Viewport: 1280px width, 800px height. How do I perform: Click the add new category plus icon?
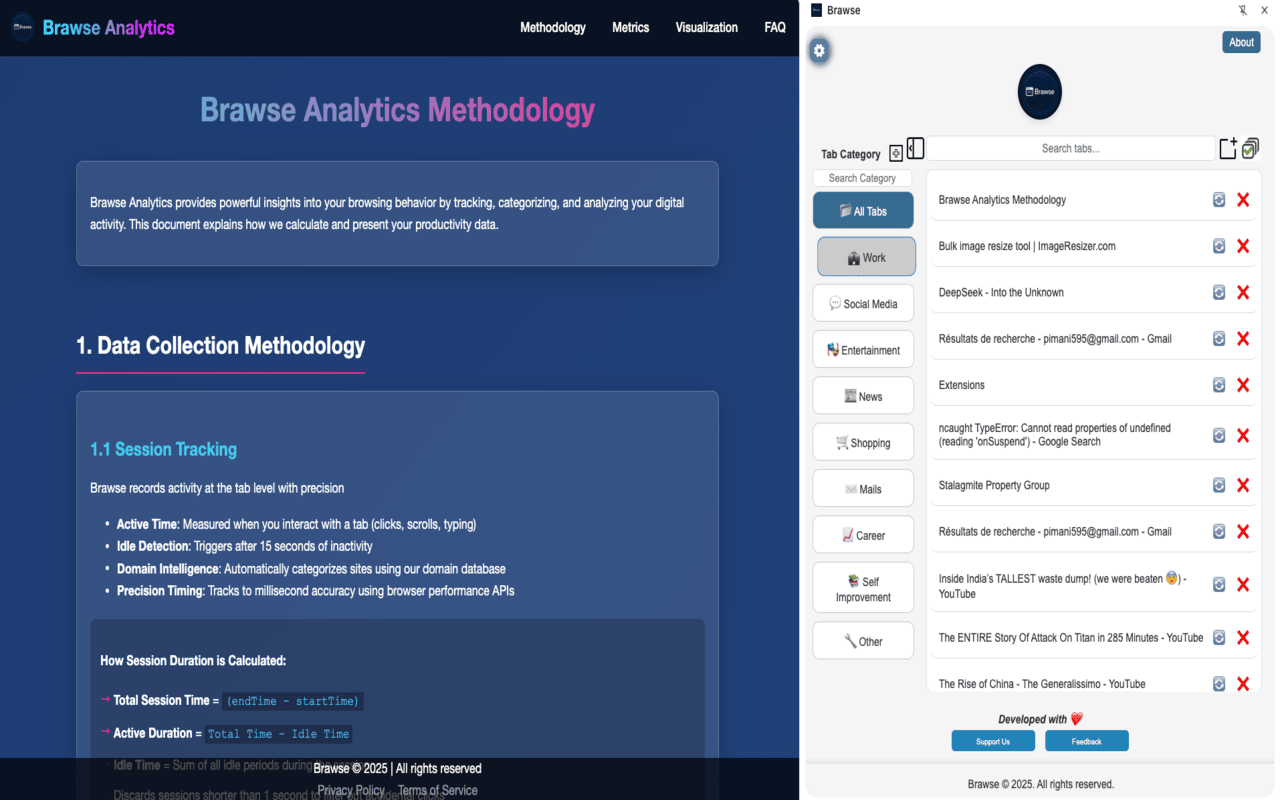(896, 153)
